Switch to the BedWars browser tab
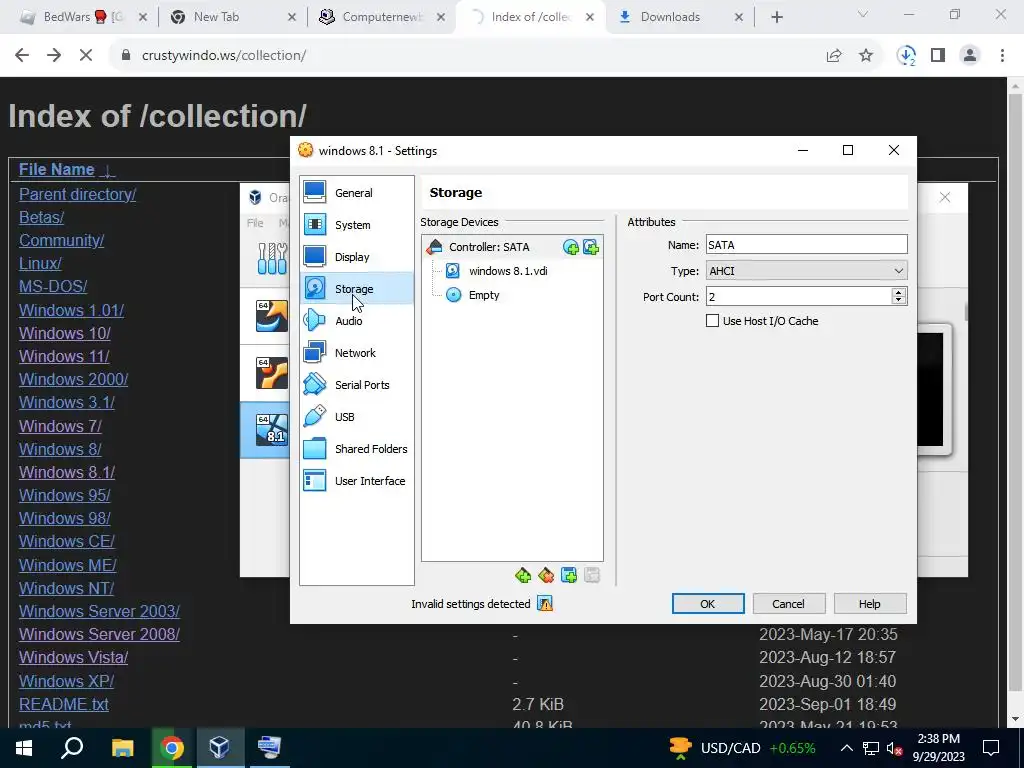 coord(84,17)
